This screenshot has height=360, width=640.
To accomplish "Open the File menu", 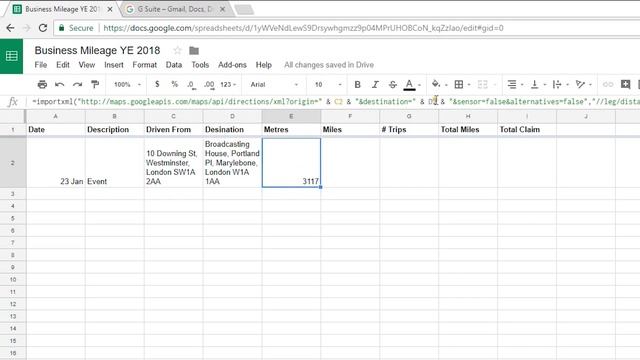I will click(41, 65).
